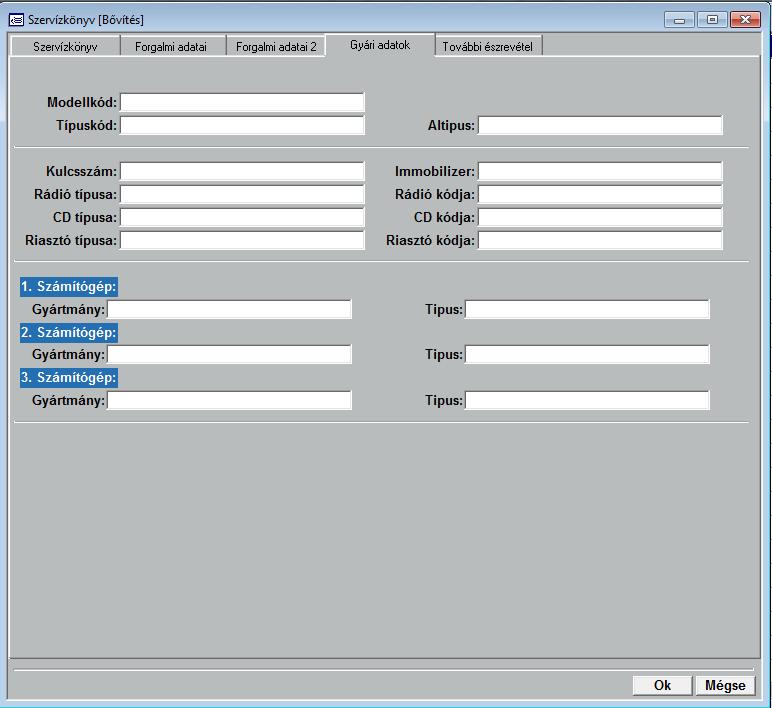Open the További észrevétel tab

pyautogui.click(x=487, y=47)
